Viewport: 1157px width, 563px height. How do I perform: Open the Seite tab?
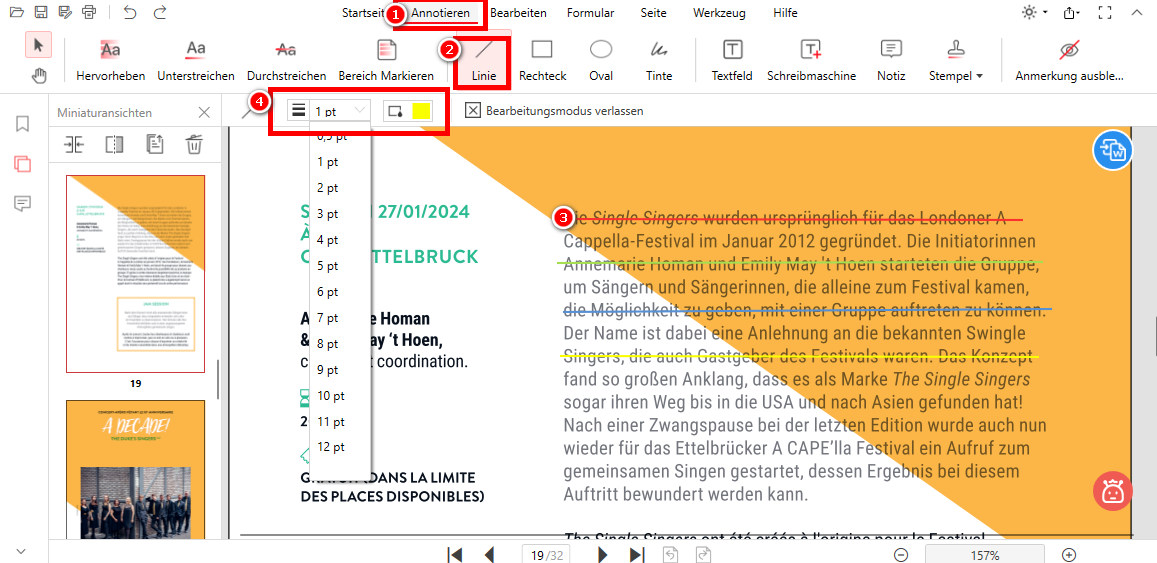coord(654,13)
